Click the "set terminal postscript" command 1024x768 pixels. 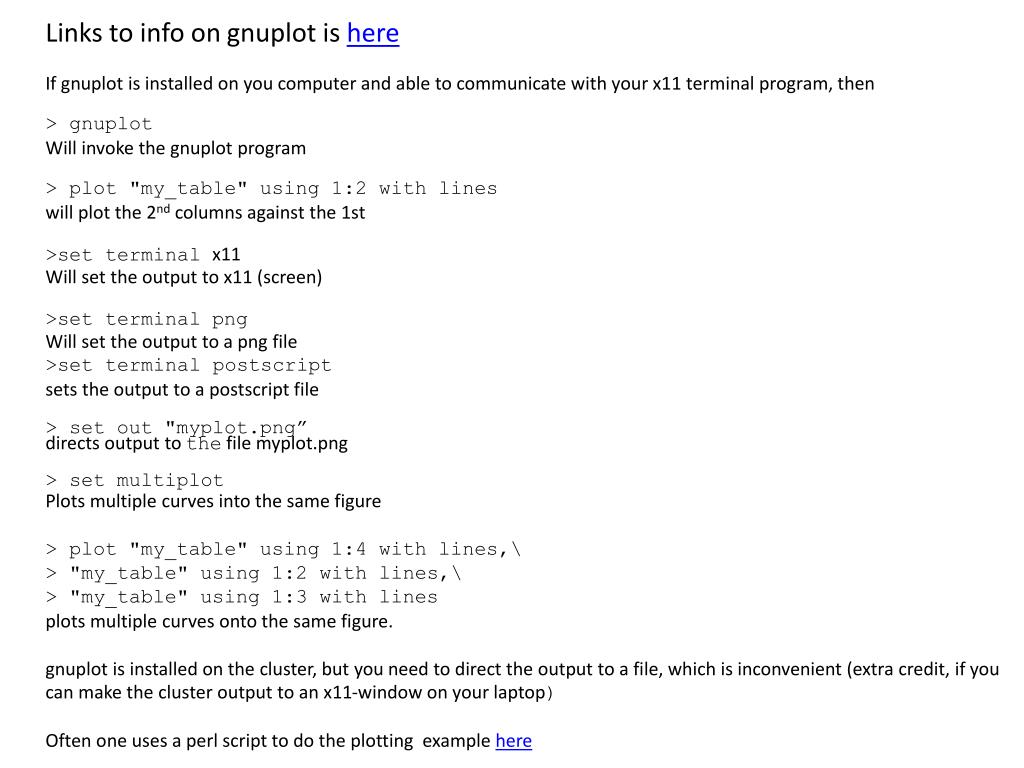click(x=188, y=365)
